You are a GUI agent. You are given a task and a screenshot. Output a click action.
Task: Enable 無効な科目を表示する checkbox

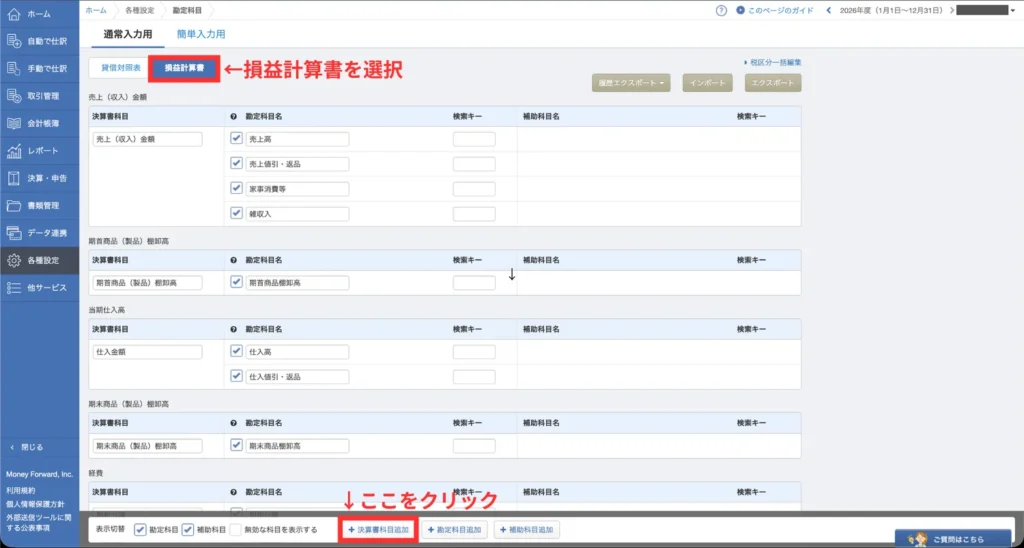[236, 530]
